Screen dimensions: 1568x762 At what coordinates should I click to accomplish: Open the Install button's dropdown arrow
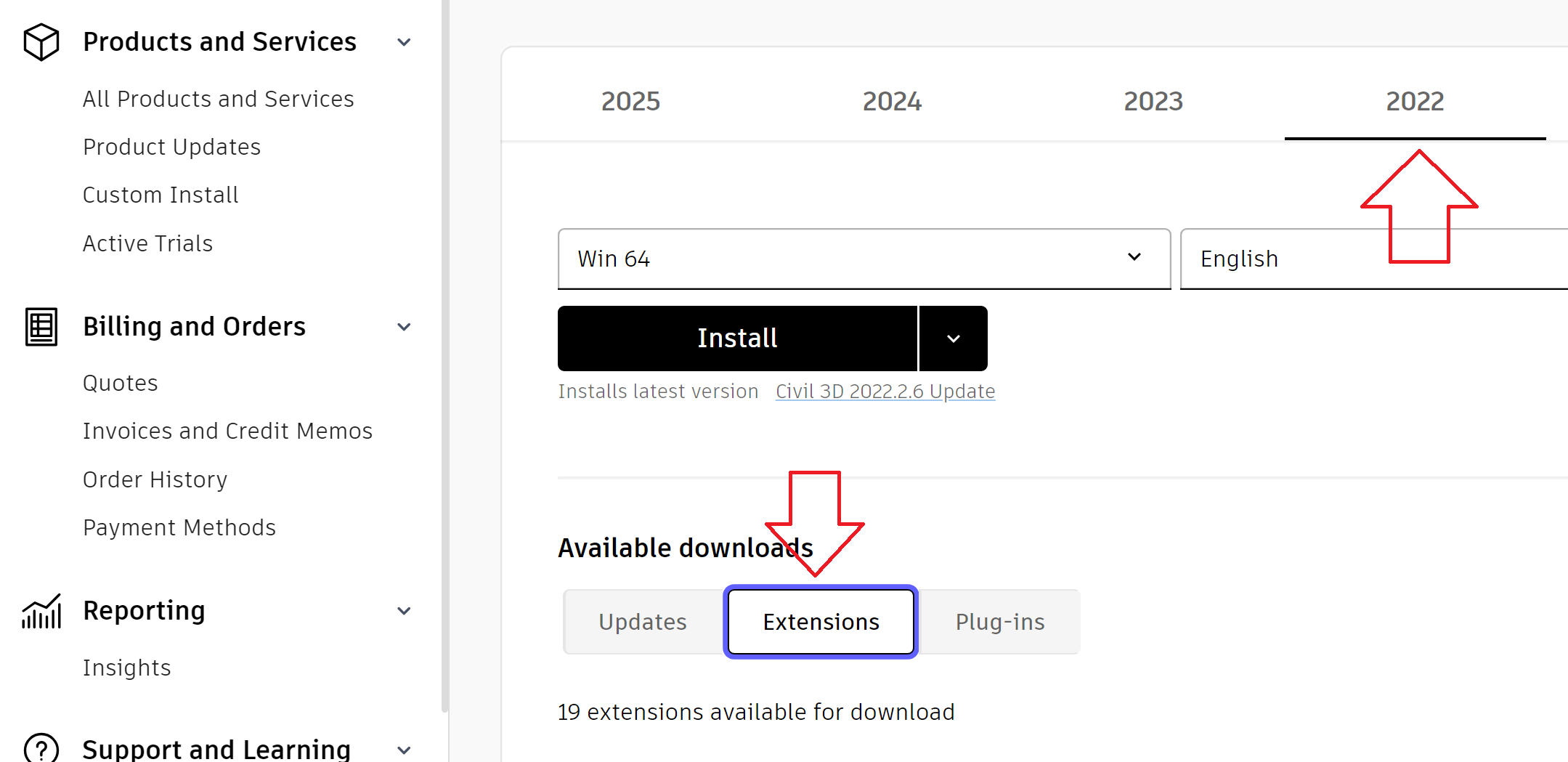[x=952, y=338]
